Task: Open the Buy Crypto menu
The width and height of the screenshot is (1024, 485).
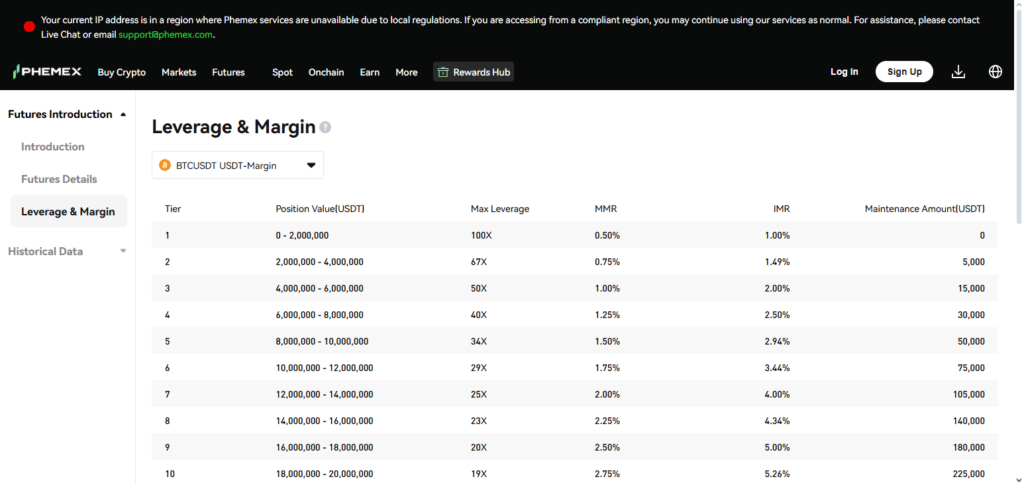Action: click(121, 72)
